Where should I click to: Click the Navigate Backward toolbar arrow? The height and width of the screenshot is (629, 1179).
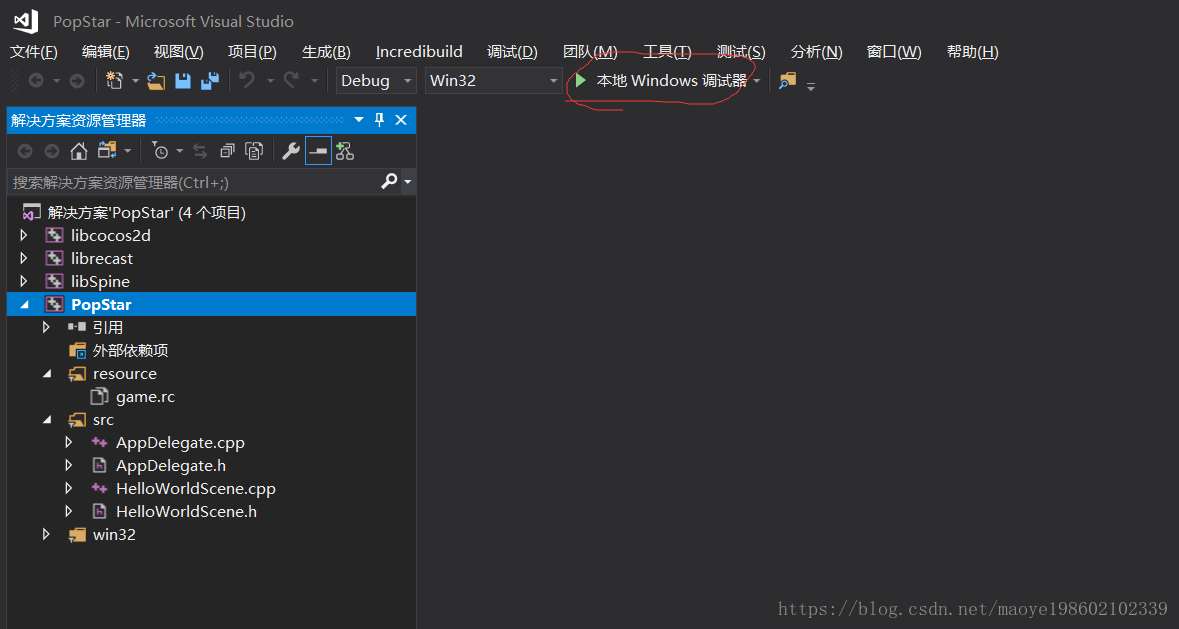pyautogui.click(x=35, y=80)
